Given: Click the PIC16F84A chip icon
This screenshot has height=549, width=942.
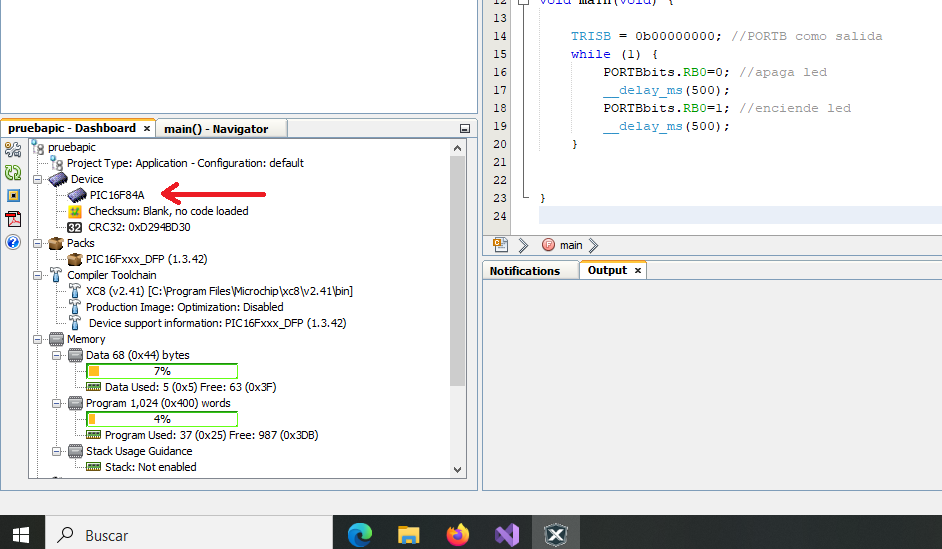Looking at the screenshot, I should [x=77, y=195].
